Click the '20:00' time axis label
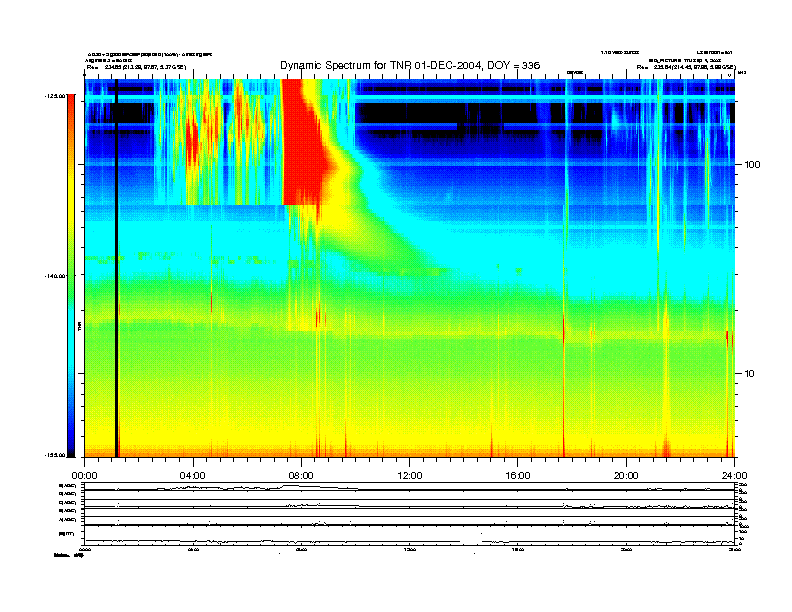 point(626,476)
